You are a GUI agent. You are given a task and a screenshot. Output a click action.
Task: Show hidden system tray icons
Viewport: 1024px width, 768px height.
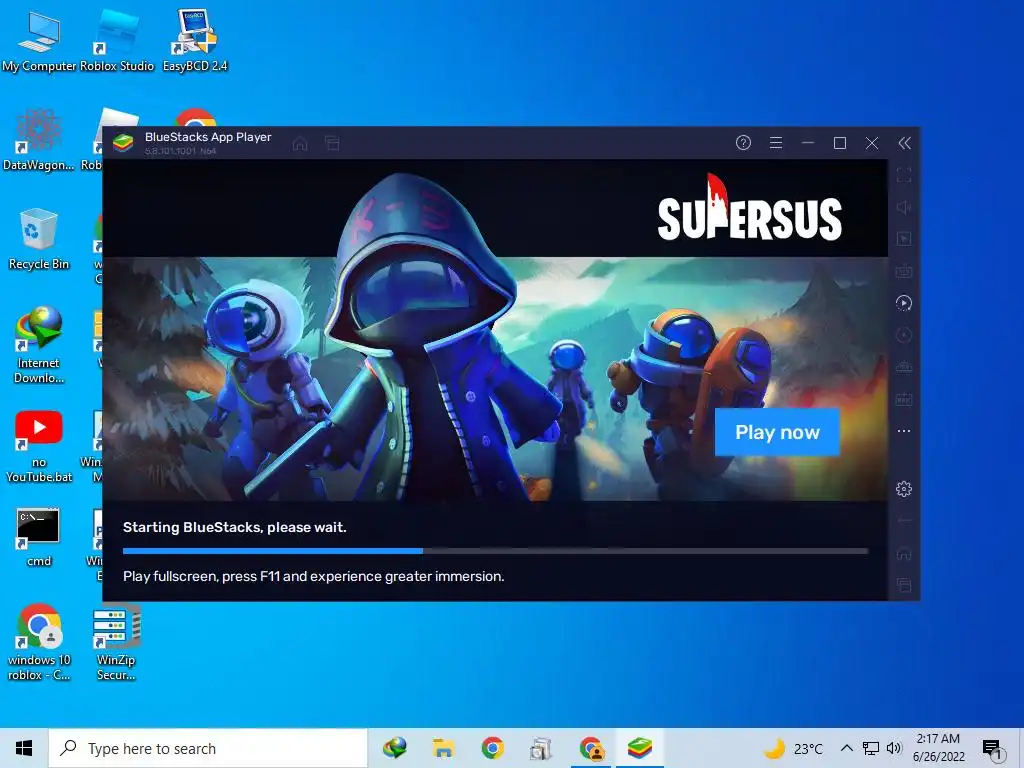tap(846, 748)
